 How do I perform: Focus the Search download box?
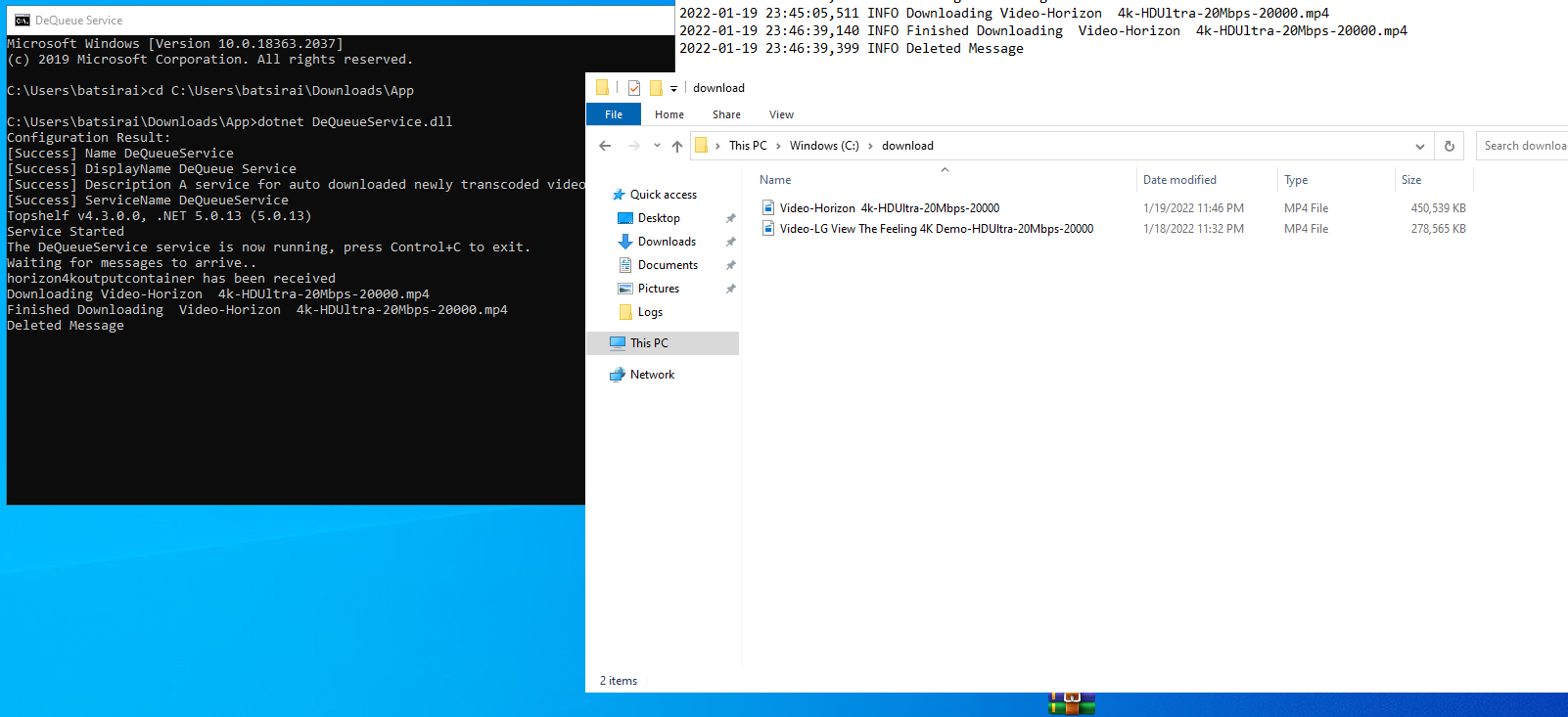(1522, 146)
